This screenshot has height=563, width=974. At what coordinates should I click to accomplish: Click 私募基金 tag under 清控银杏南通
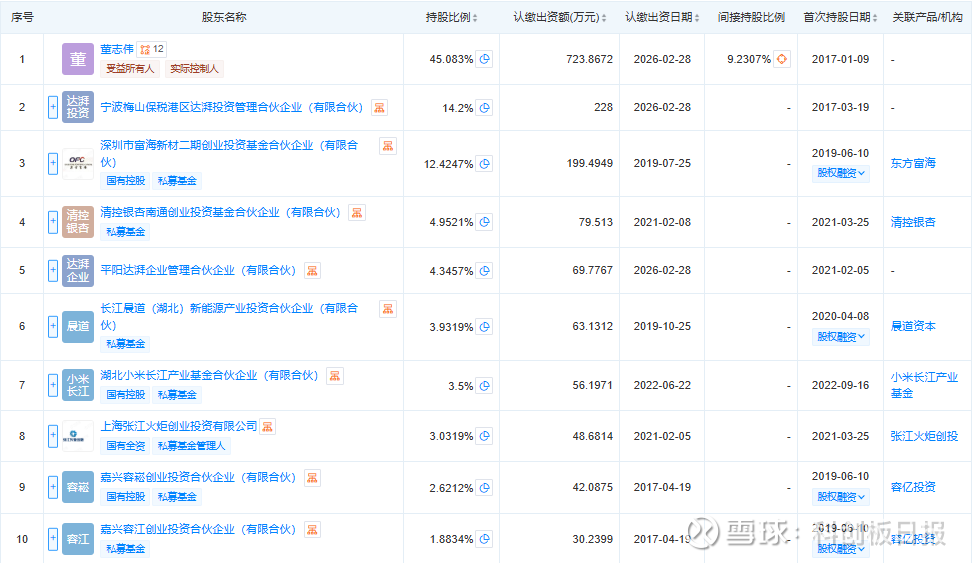[125, 232]
